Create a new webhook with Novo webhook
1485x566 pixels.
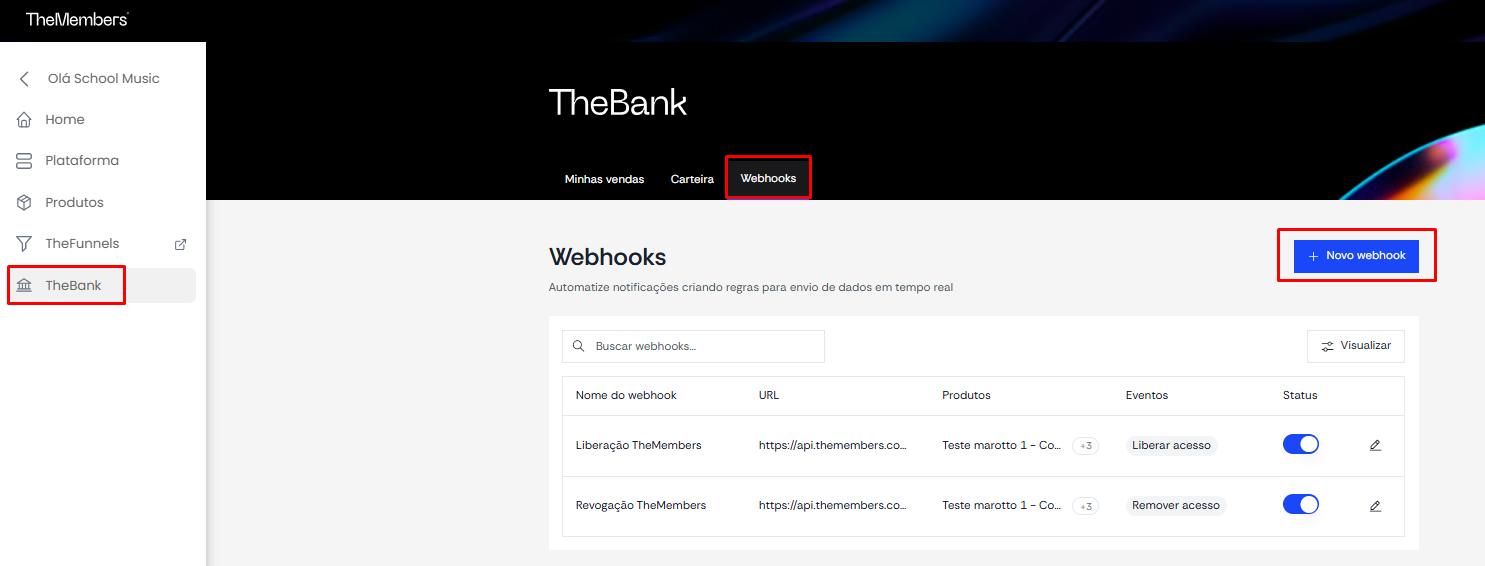(x=1356, y=256)
